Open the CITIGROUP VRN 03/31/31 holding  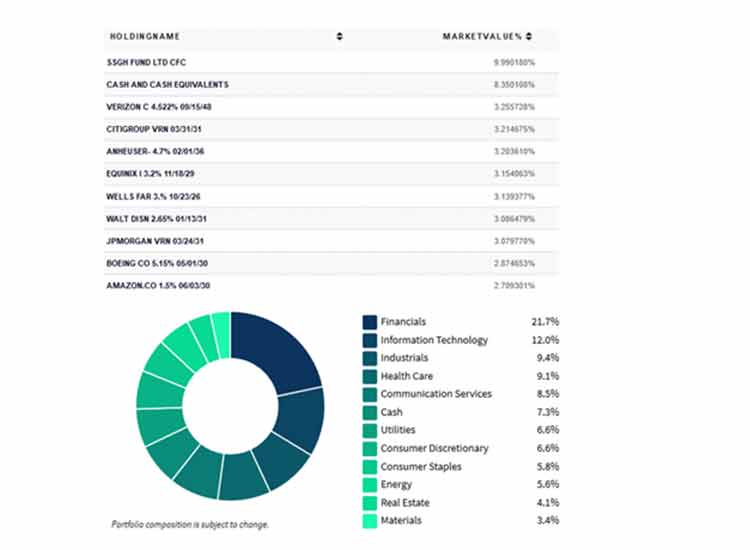[x=155, y=129]
